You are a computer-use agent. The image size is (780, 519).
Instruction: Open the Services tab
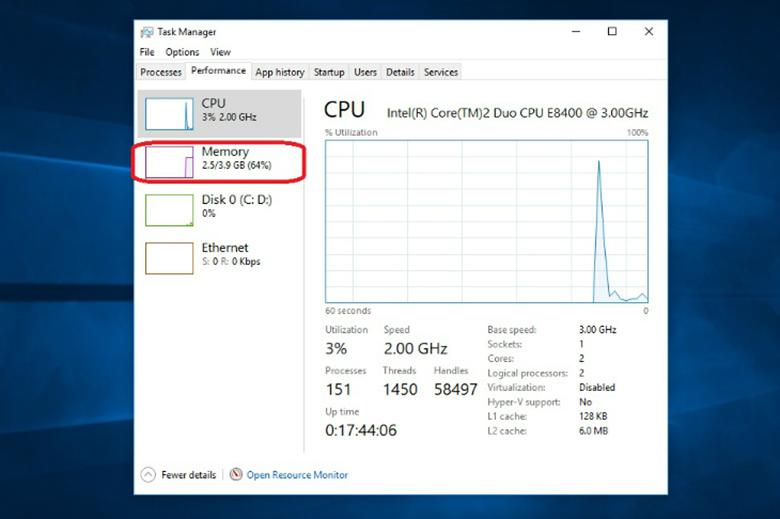[441, 72]
